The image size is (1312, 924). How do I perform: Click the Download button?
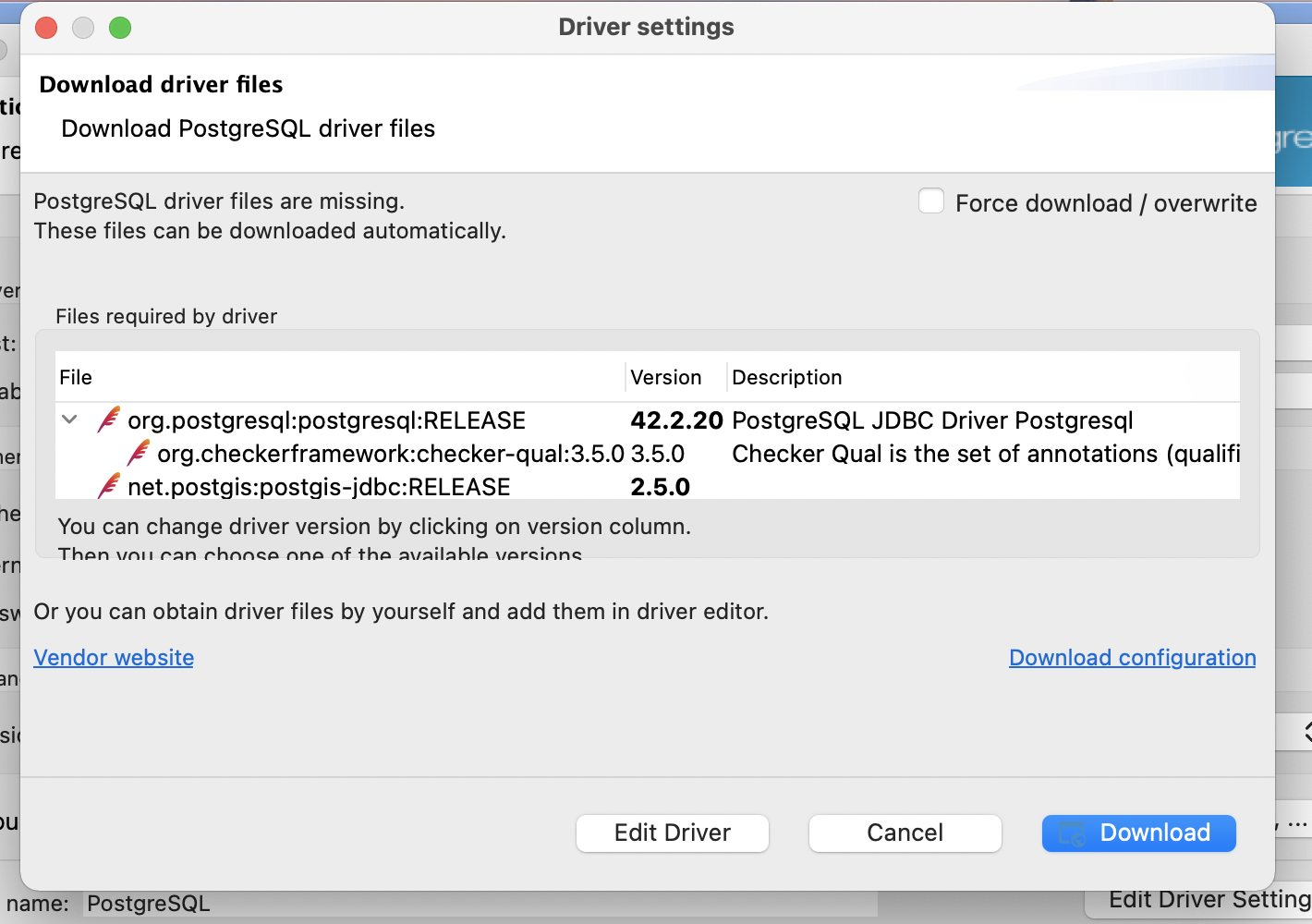(x=1139, y=833)
